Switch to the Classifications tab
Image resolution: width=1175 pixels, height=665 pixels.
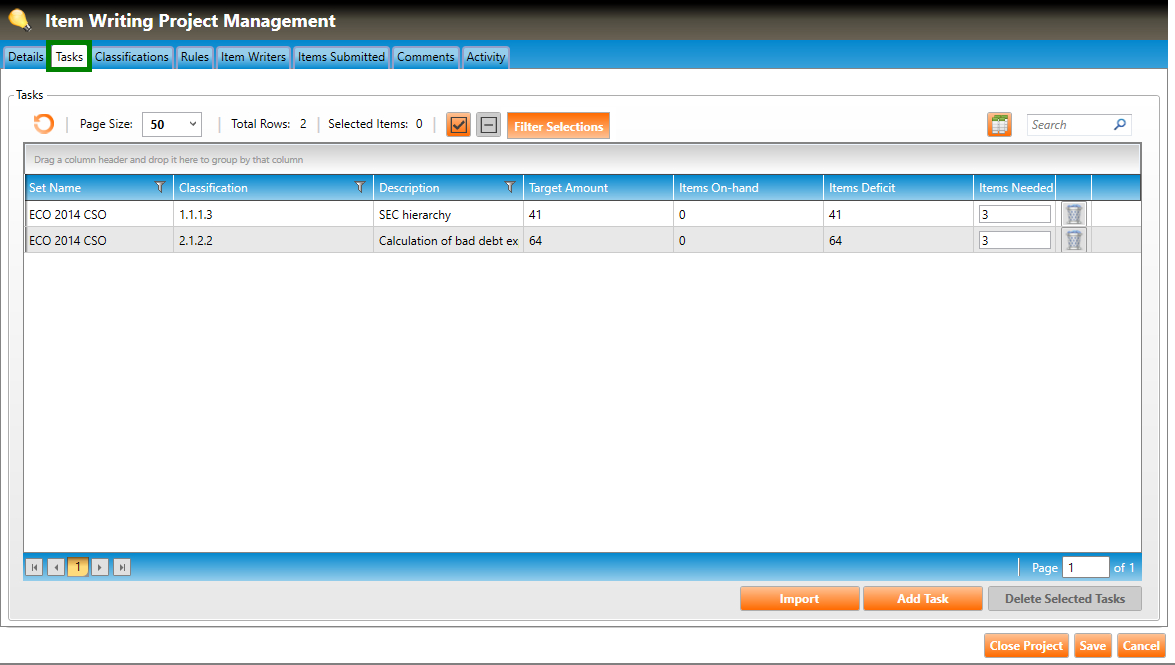tap(132, 57)
